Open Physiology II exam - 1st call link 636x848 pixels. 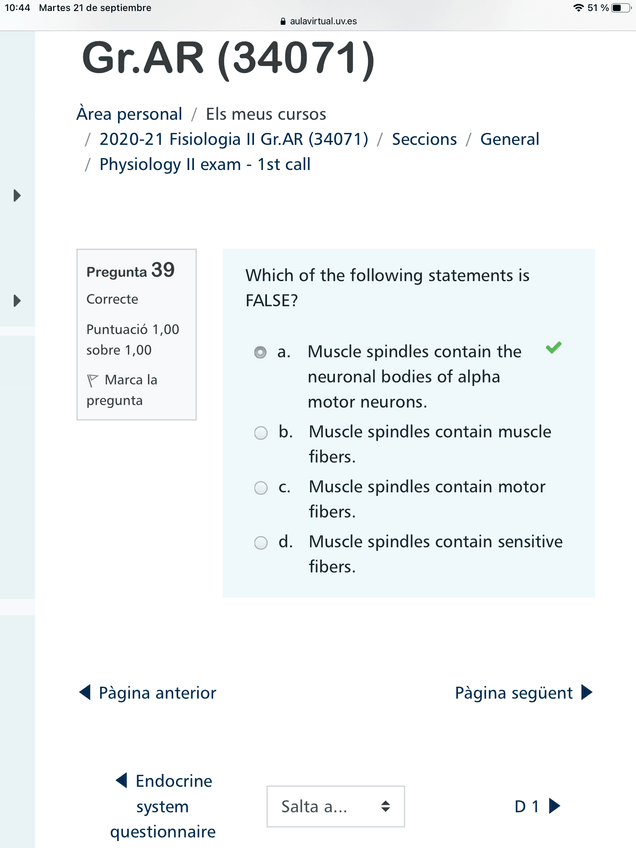[205, 164]
